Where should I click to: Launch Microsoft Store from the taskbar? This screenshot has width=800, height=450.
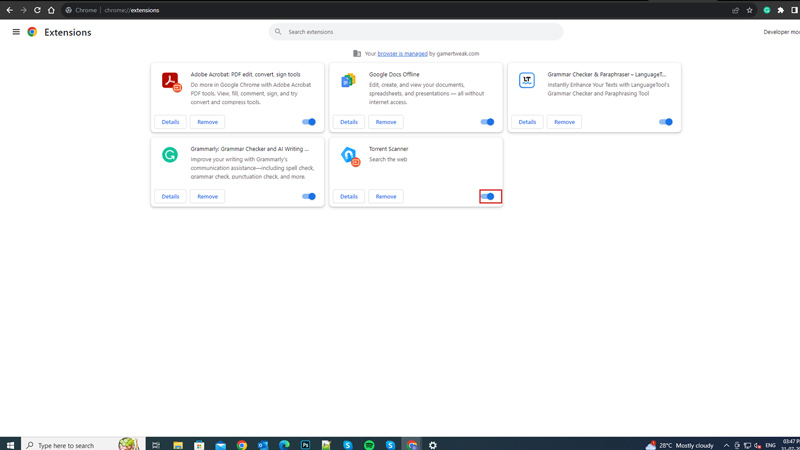199,445
